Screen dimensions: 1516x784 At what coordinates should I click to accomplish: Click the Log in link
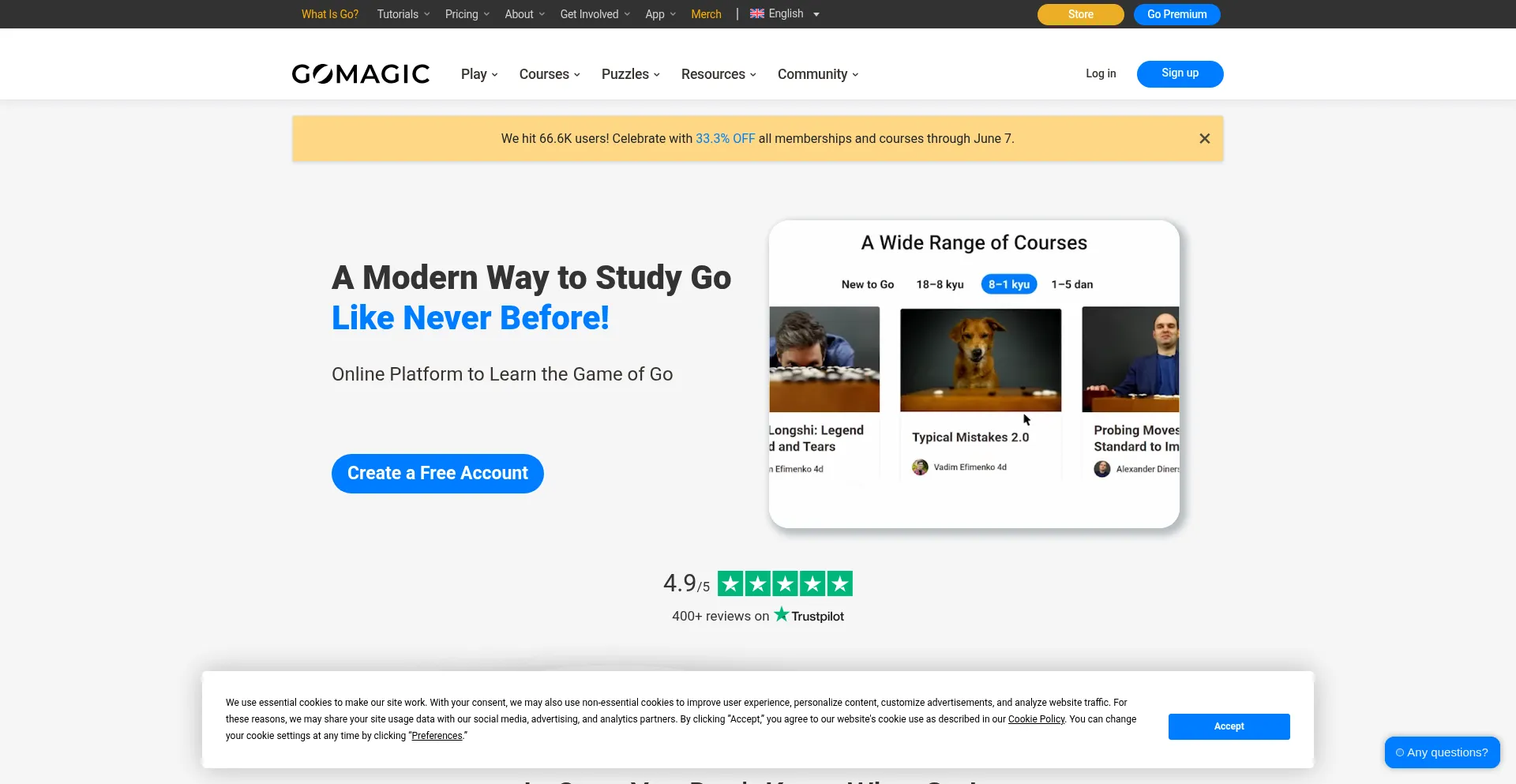coord(1101,73)
